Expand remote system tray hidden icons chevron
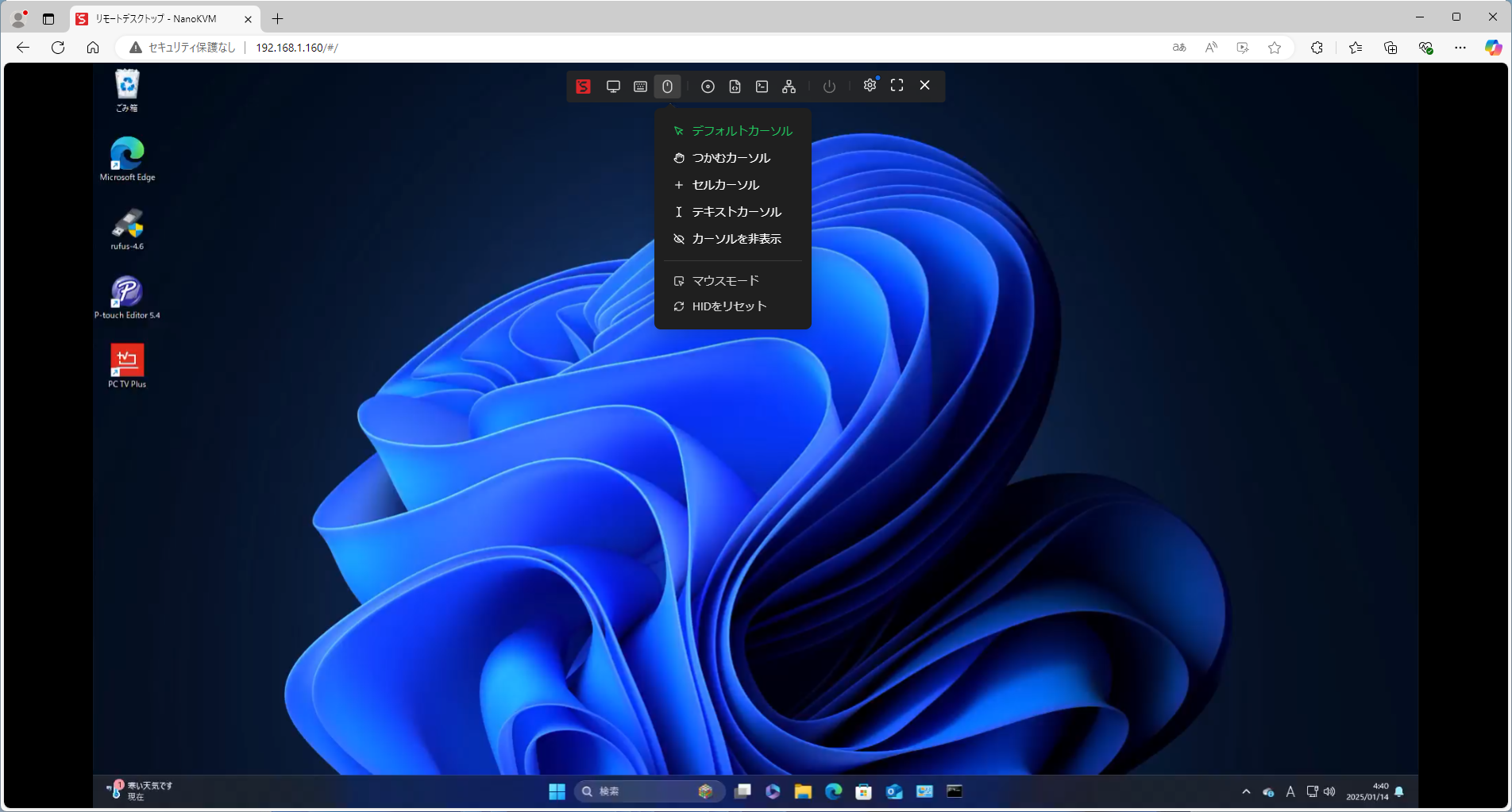This screenshot has height=812, width=1512. [x=1246, y=791]
